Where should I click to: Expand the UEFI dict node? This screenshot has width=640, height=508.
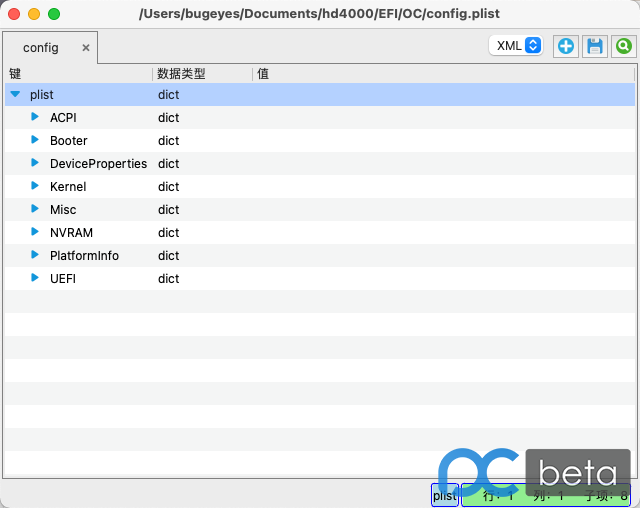(35, 278)
